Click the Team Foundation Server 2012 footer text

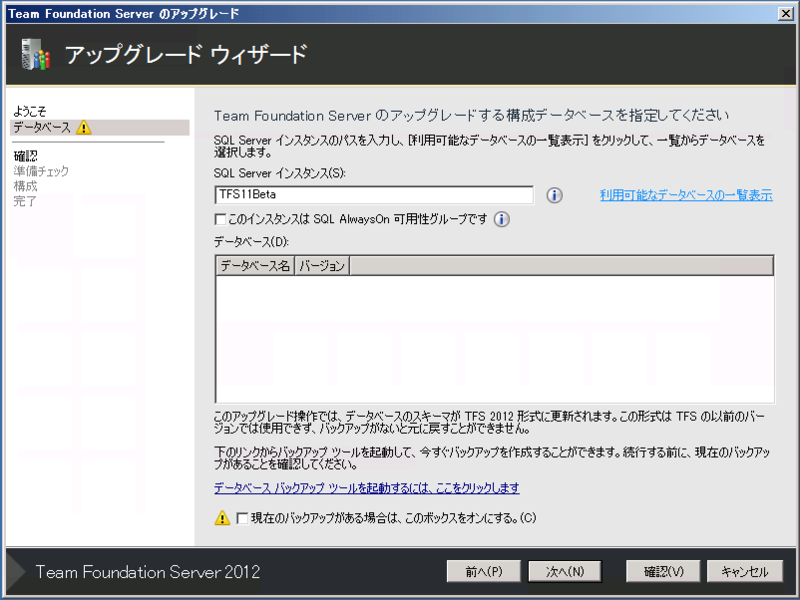147,572
